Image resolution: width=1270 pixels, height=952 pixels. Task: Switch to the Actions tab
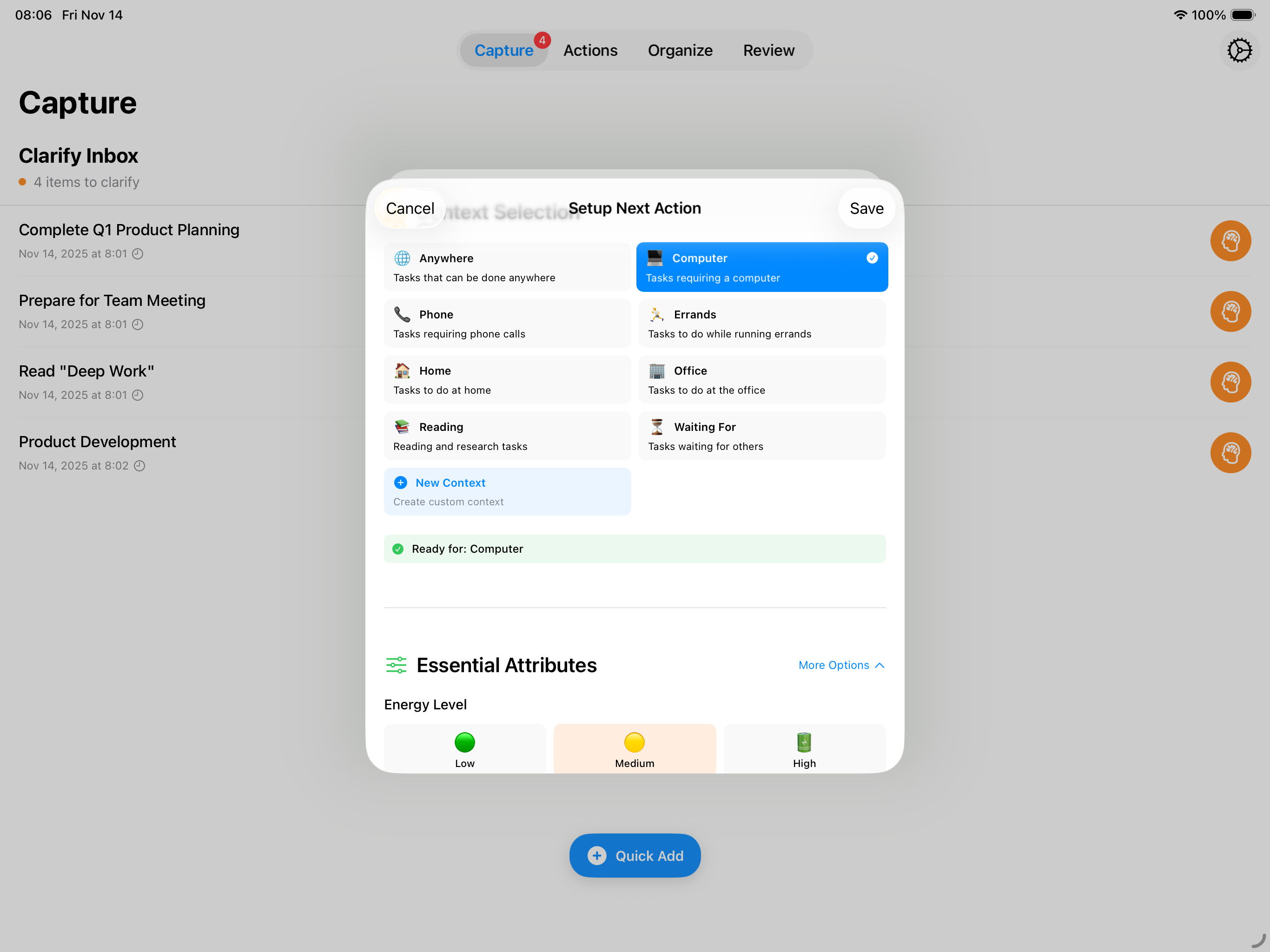[x=590, y=50]
